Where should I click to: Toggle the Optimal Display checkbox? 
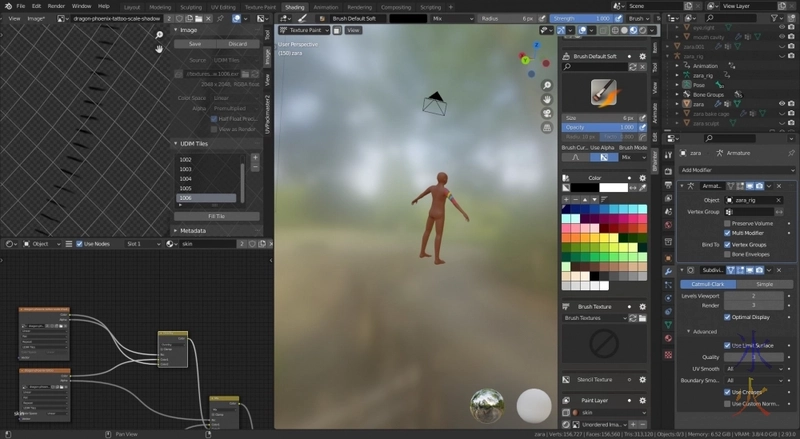click(x=728, y=317)
